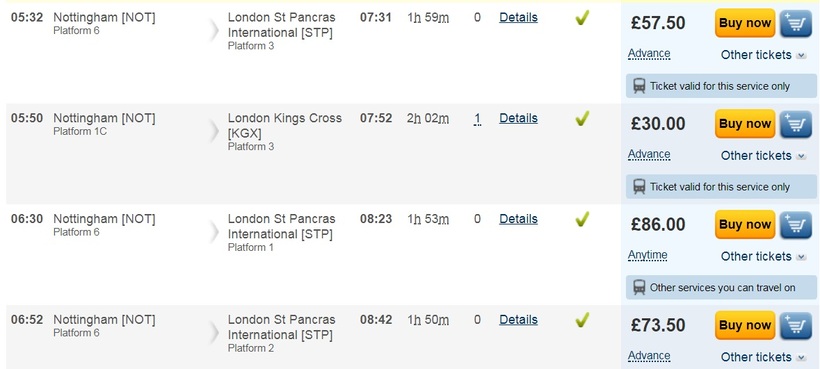The height and width of the screenshot is (369, 820).
Task: Click the 1 change link on 05:50 service
Action: [477, 119]
